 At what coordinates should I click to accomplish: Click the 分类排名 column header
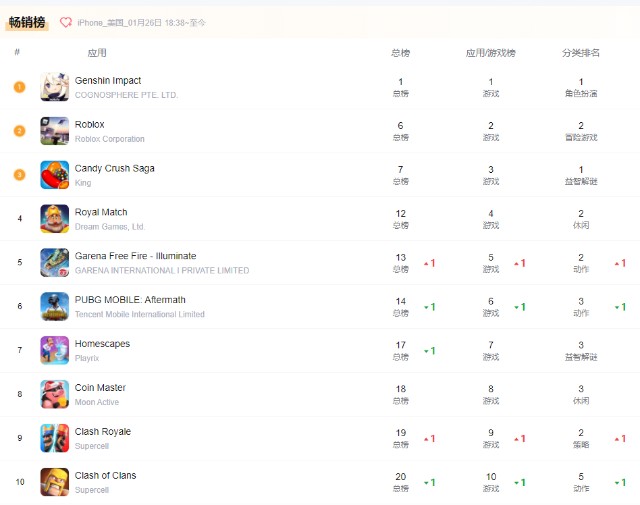point(581,53)
